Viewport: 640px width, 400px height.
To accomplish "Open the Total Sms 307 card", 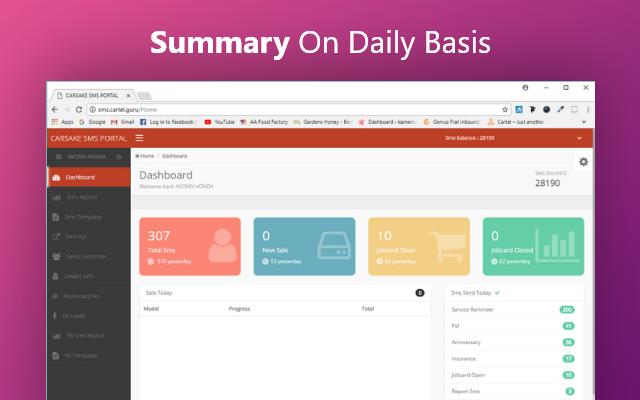I will point(190,247).
